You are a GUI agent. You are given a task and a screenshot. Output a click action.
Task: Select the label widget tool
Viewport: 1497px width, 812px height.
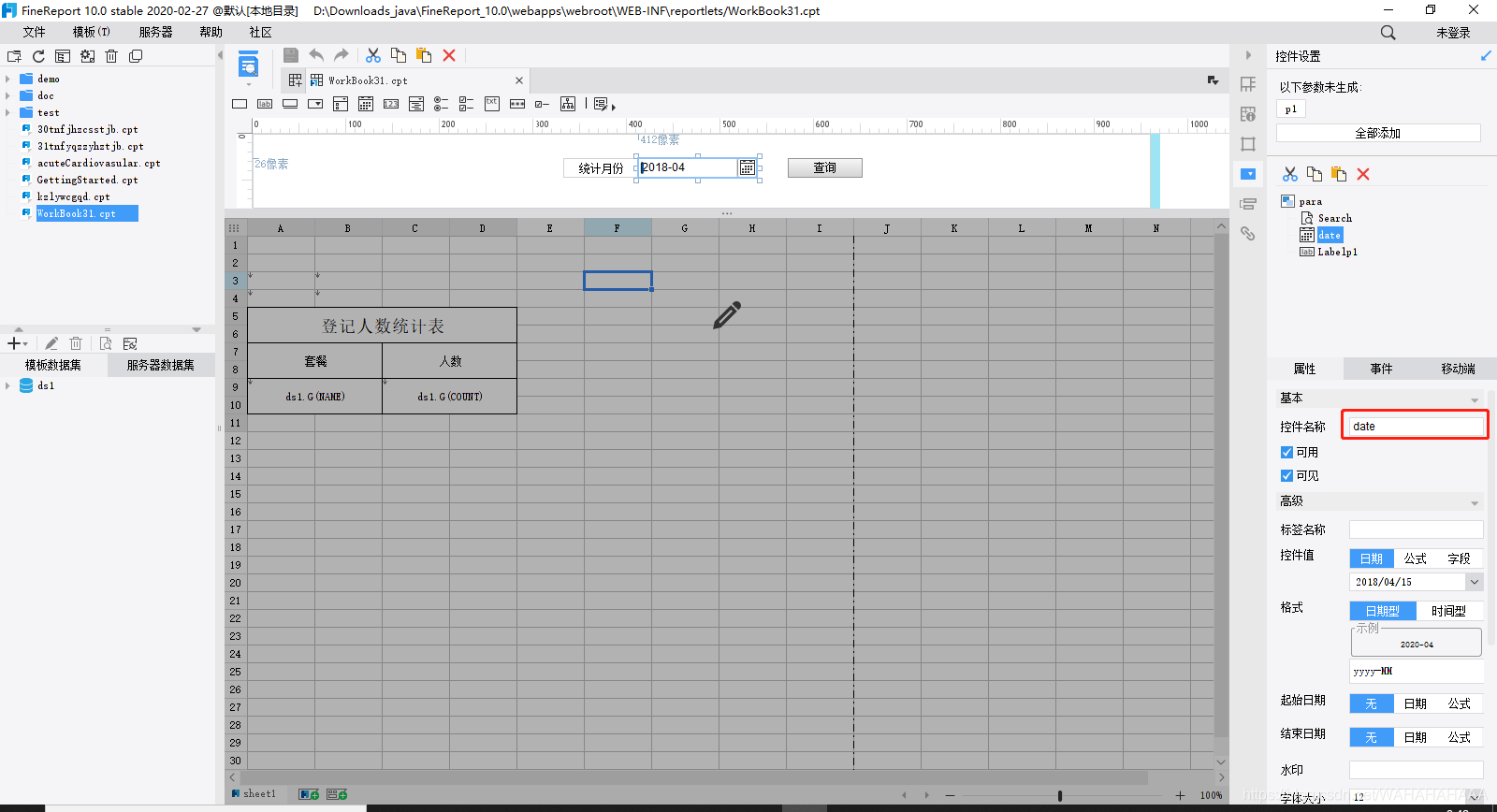(x=265, y=104)
